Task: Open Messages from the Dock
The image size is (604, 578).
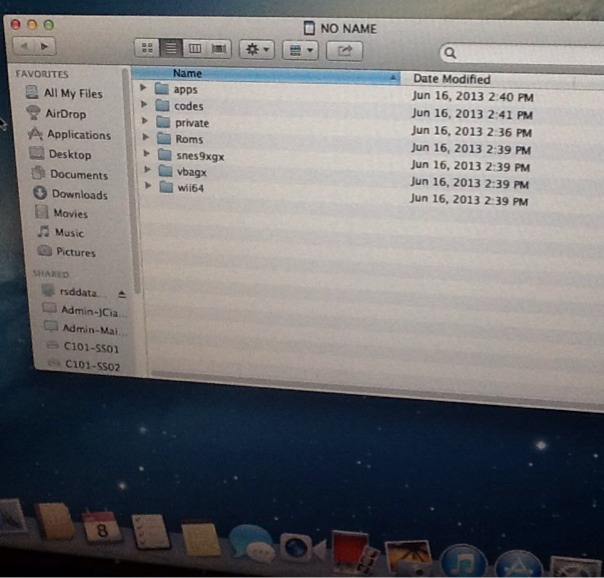Action: [249, 543]
